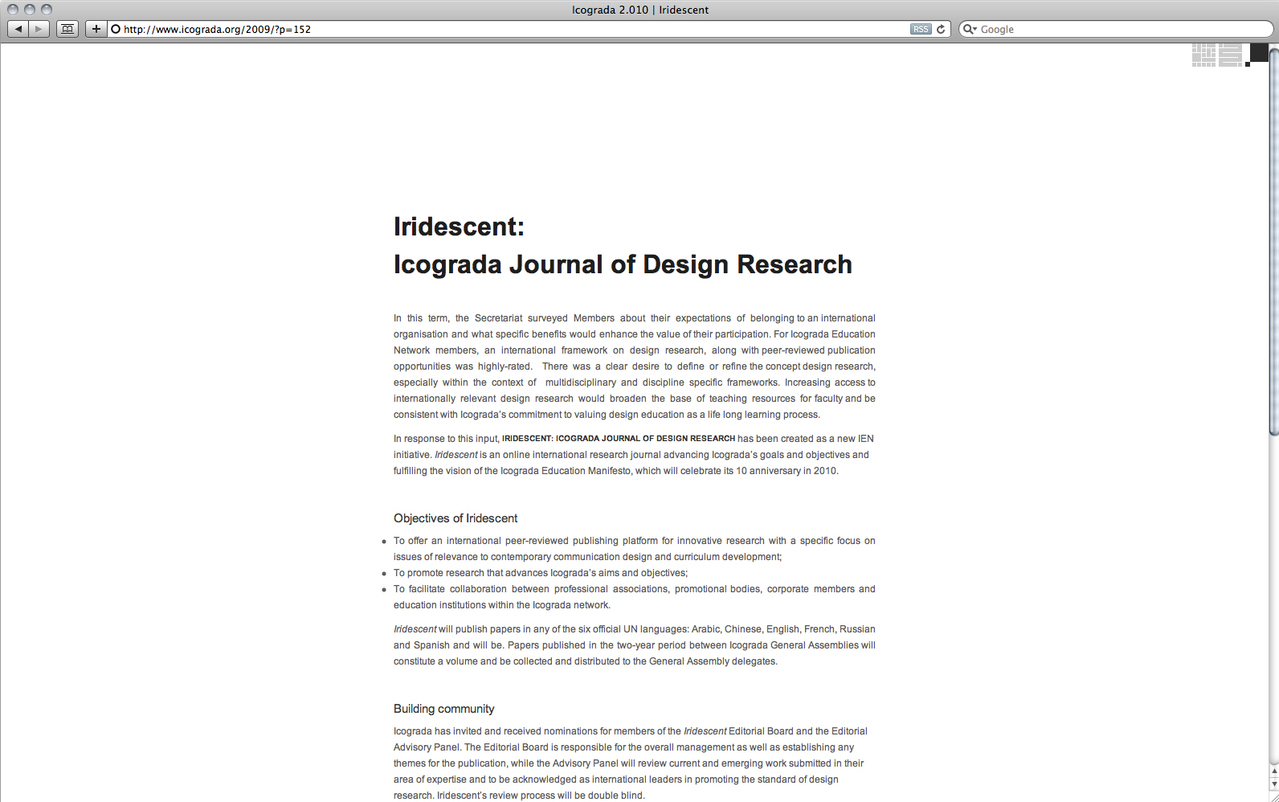Select the grid layout icon on the webpage
This screenshot has width=1279, height=802.
pos(1204,54)
